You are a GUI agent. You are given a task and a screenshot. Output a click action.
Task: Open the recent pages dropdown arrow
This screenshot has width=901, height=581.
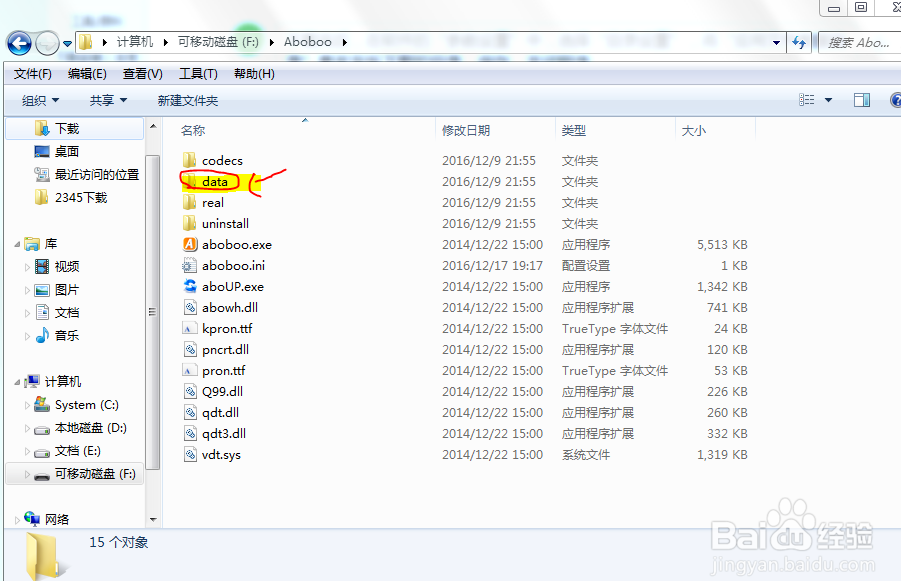click(x=67, y=44)
